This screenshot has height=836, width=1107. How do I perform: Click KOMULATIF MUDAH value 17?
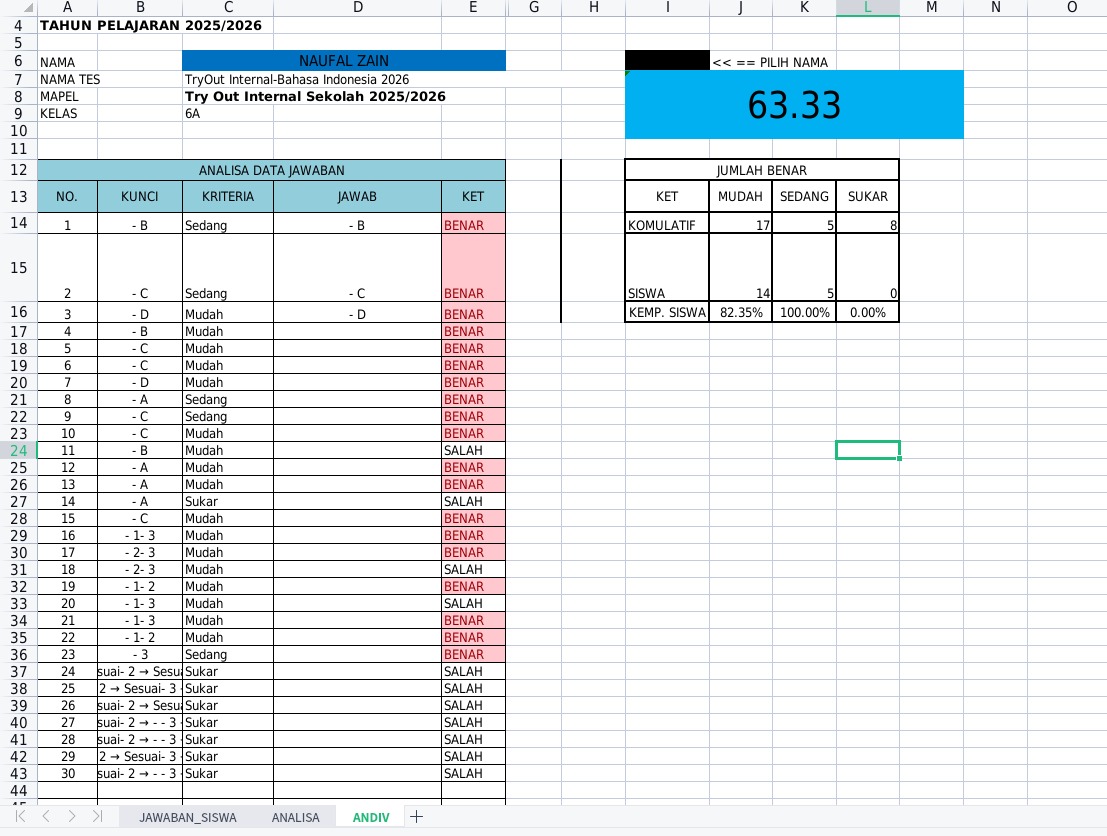point(741,225)
